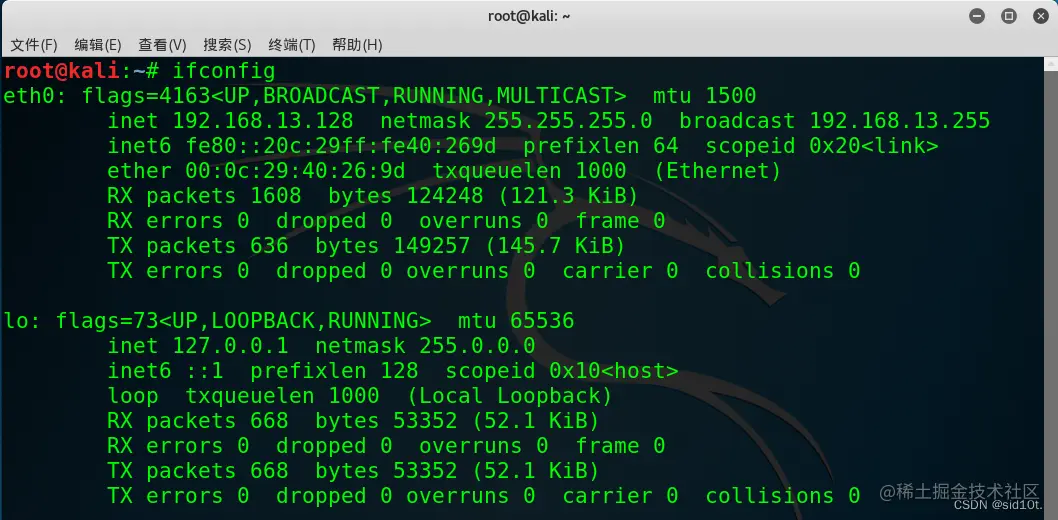Minimize the terminal window
This screenshot has height=520, width=1058.
pyautogui.click(x=976, y=16)
